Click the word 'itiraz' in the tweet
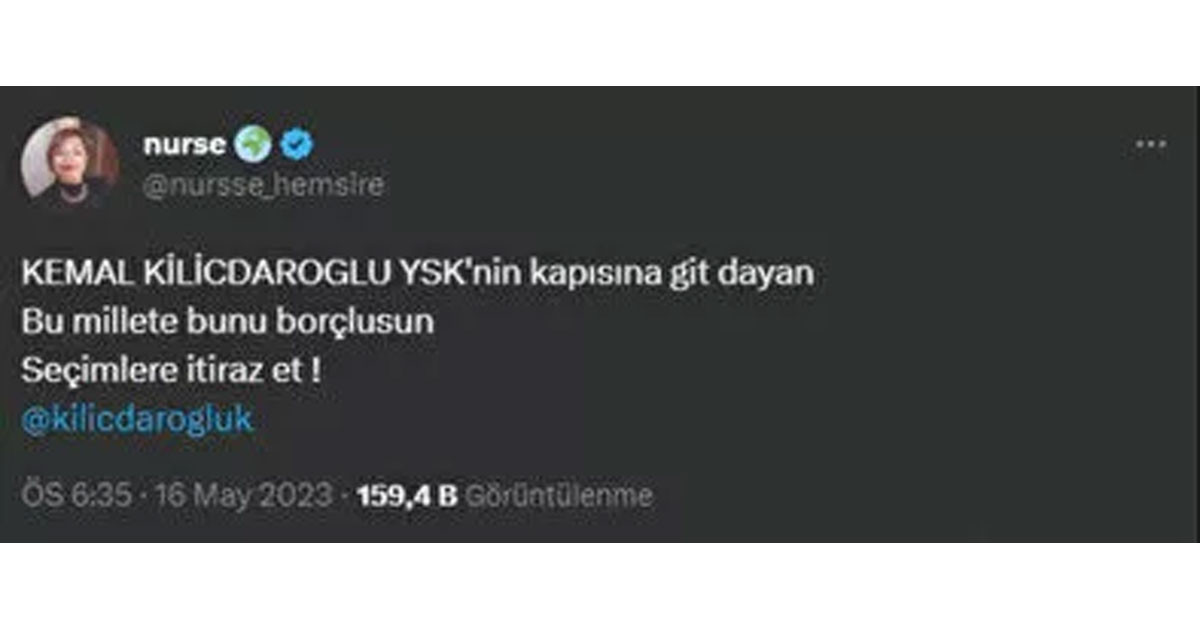 (x=227, y=370)
